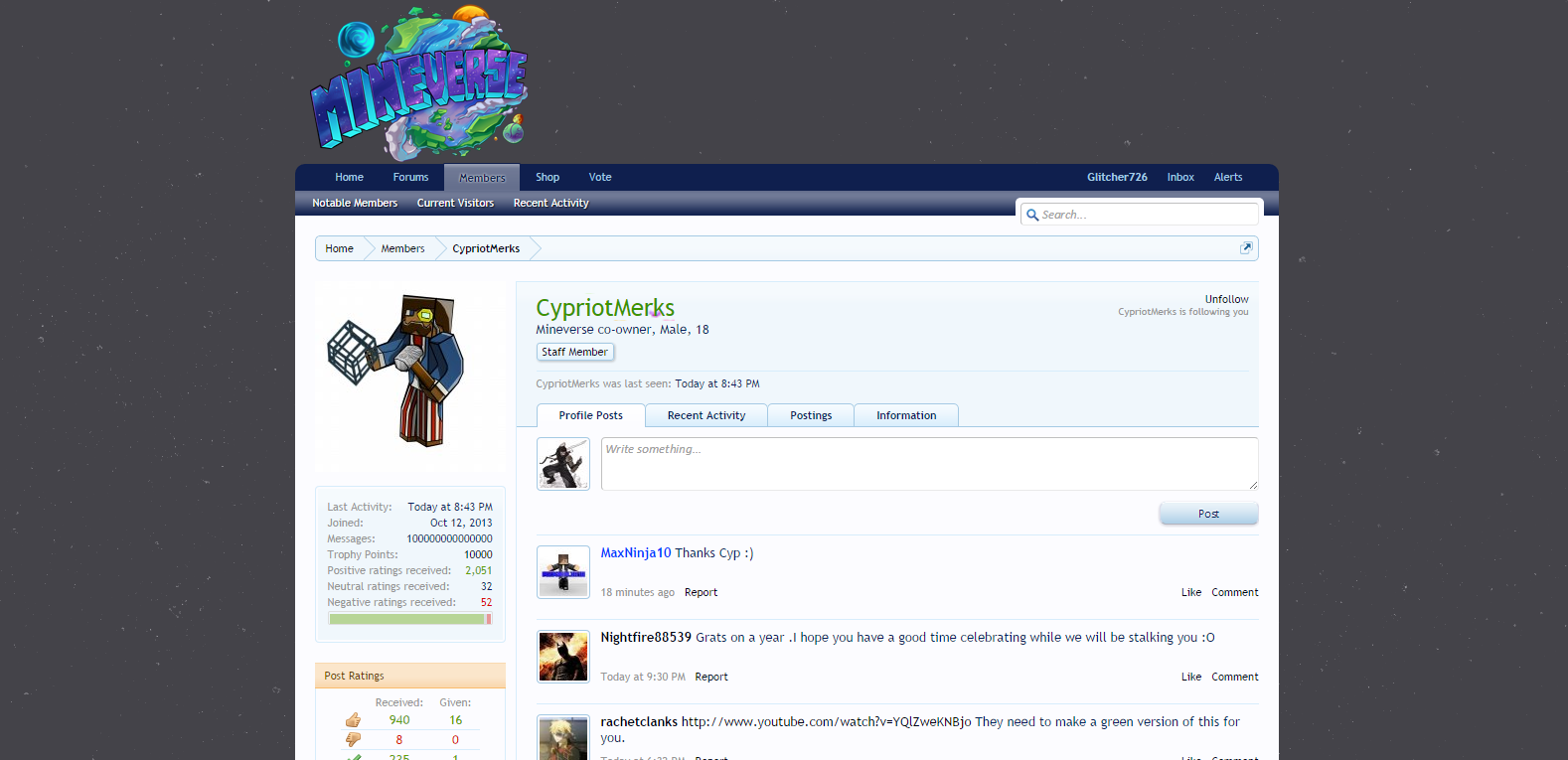1568x760 pixels.
Task: Click the Staff Member badge
Action: [x=574, y=352]
